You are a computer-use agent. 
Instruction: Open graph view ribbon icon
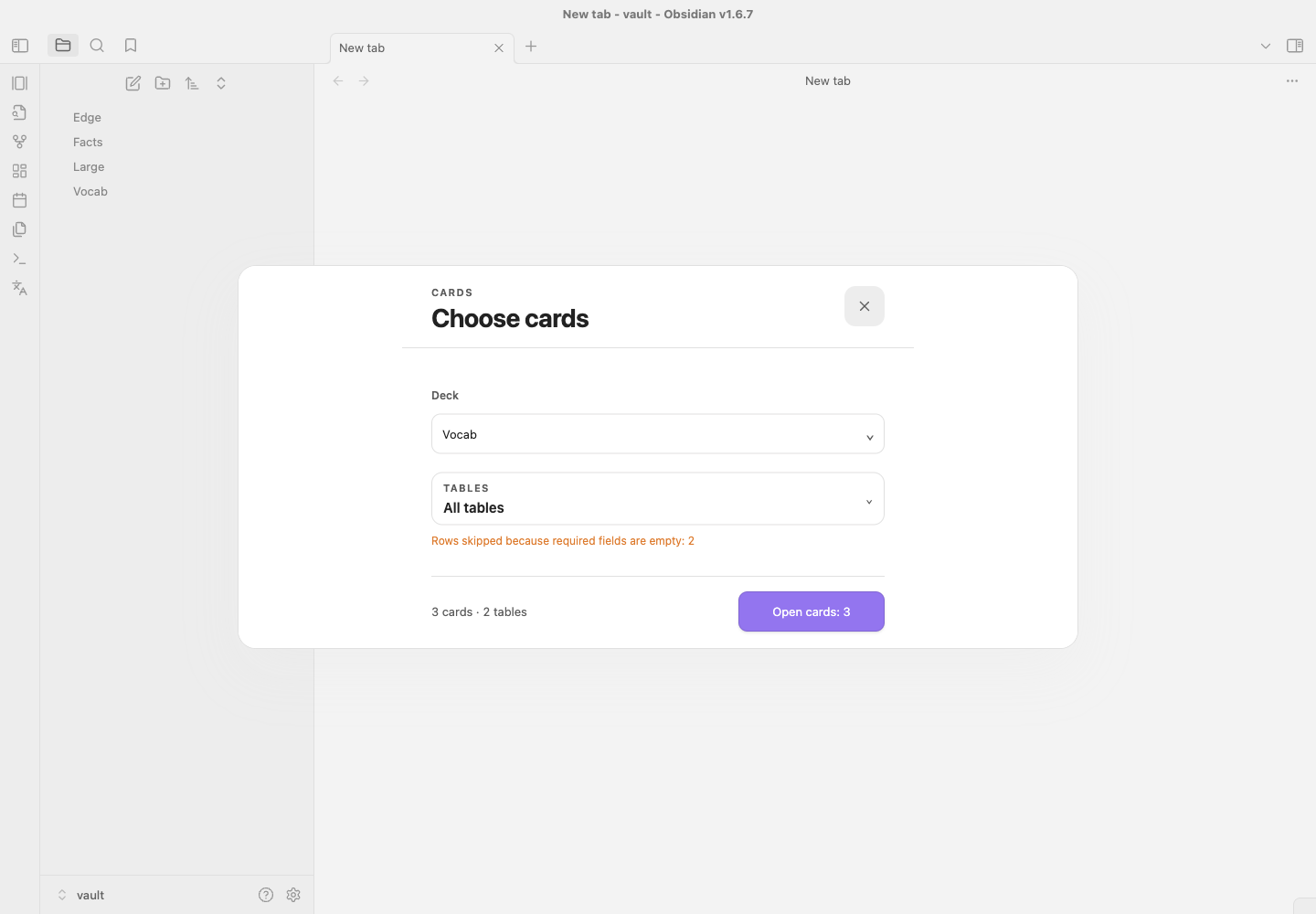(19, 142)
